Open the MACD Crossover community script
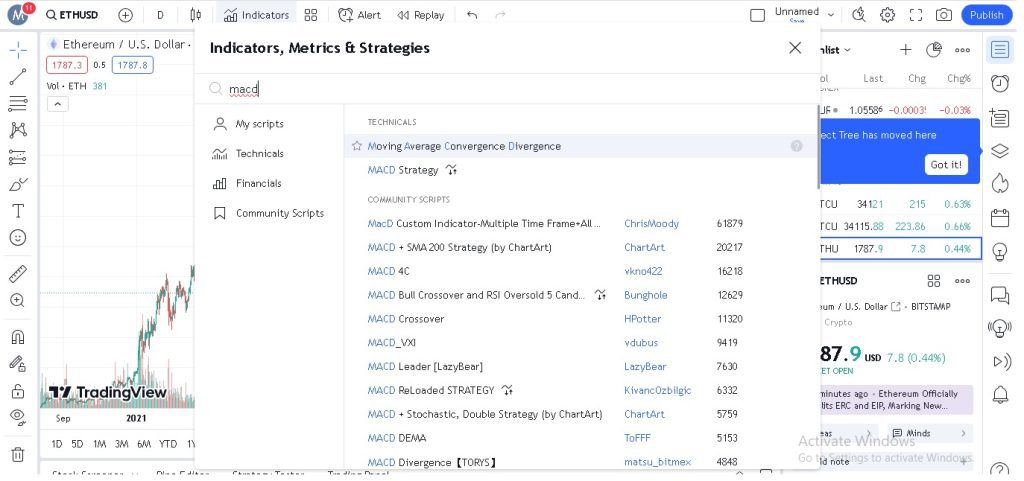This screenshot has width=1024, height=481. pos(406,319)
